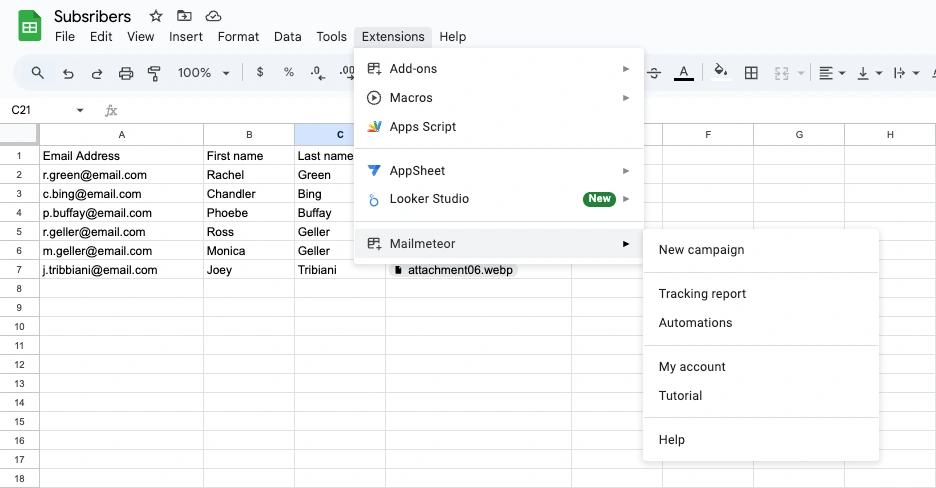Open the borders tool
Viewport: 936px width, 488px height.
click(751, 73)
